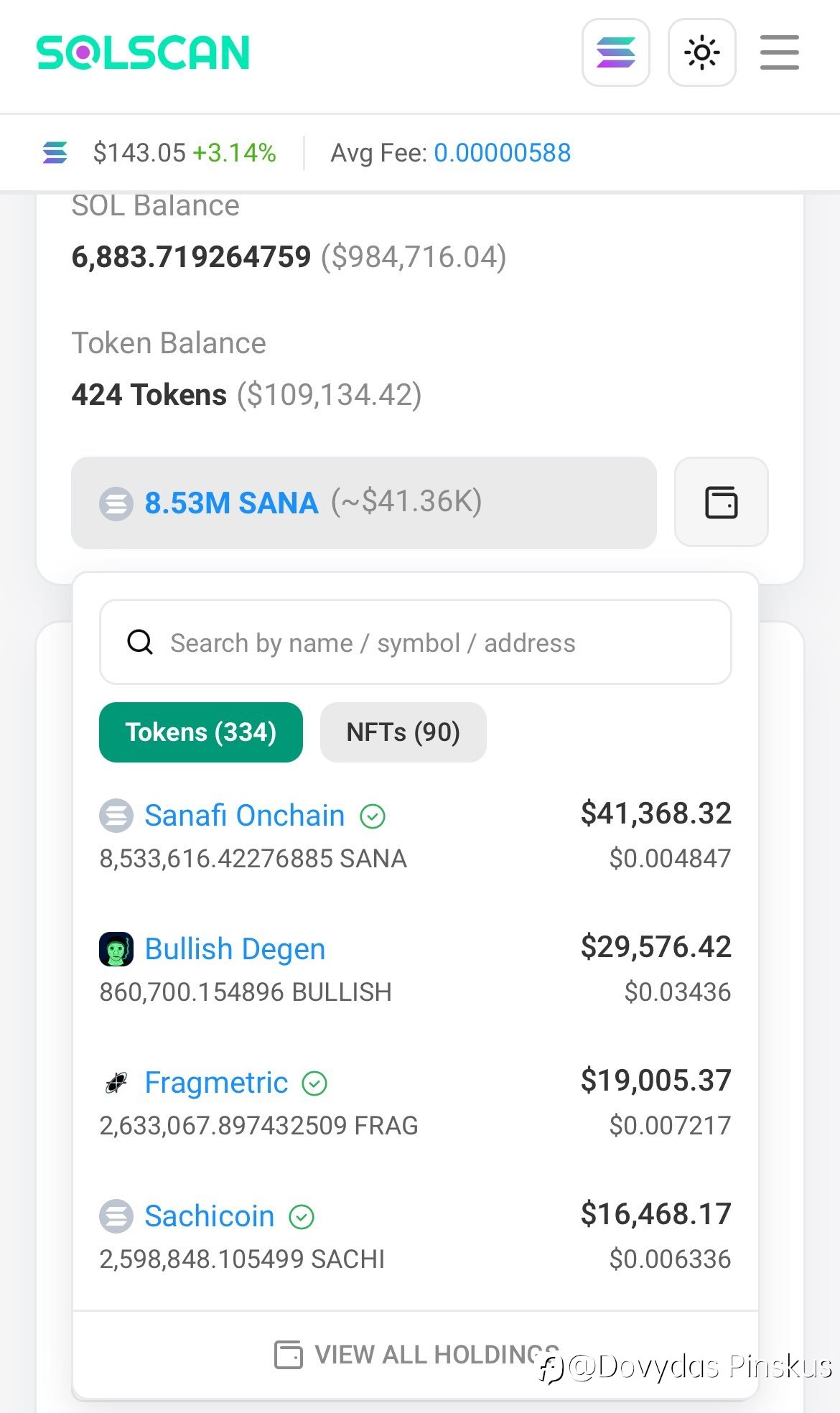
Task: Open the hamburger navigation menu
Action: point(779,53)
